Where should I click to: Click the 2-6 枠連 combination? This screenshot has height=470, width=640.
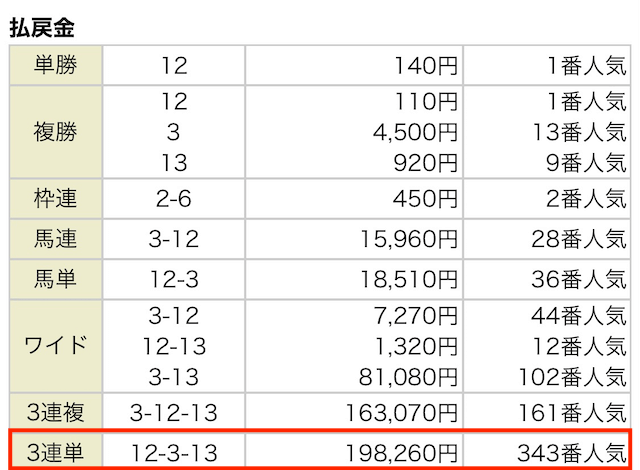[x=173, y=199]
